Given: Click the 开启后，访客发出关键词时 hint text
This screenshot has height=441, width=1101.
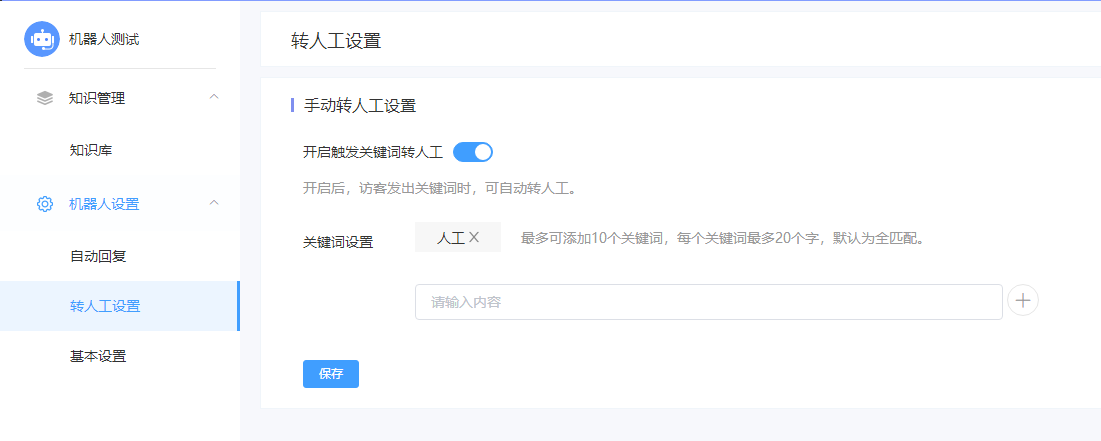Looking at the screenshot, I should click(439, 189).
